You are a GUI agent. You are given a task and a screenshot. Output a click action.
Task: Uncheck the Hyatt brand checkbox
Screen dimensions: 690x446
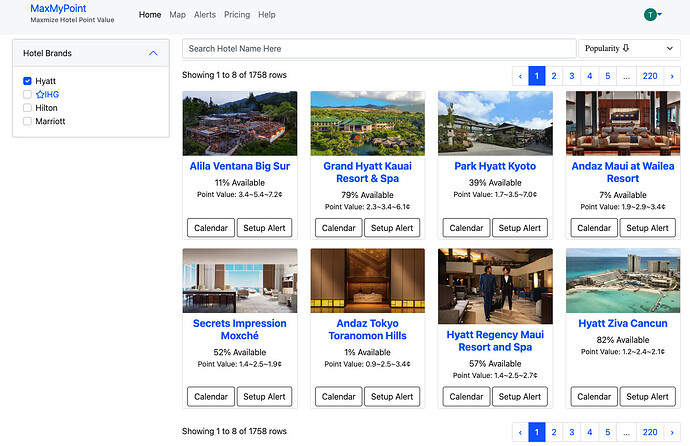click(27, 81)
